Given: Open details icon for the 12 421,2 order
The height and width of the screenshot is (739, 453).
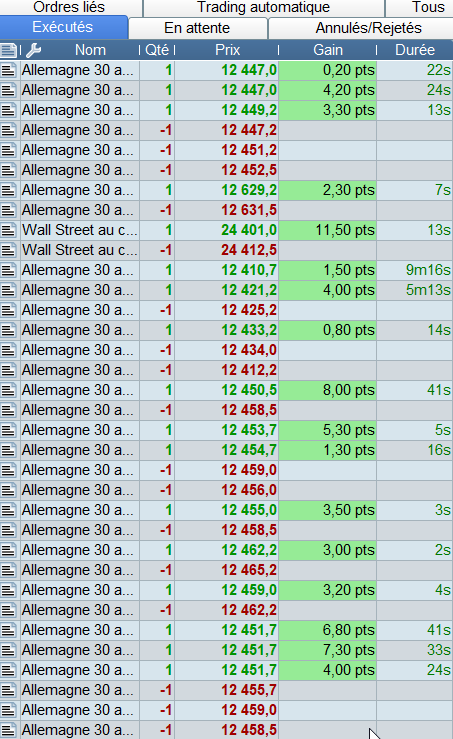Looking at the screenshot, I should [8, 290].
